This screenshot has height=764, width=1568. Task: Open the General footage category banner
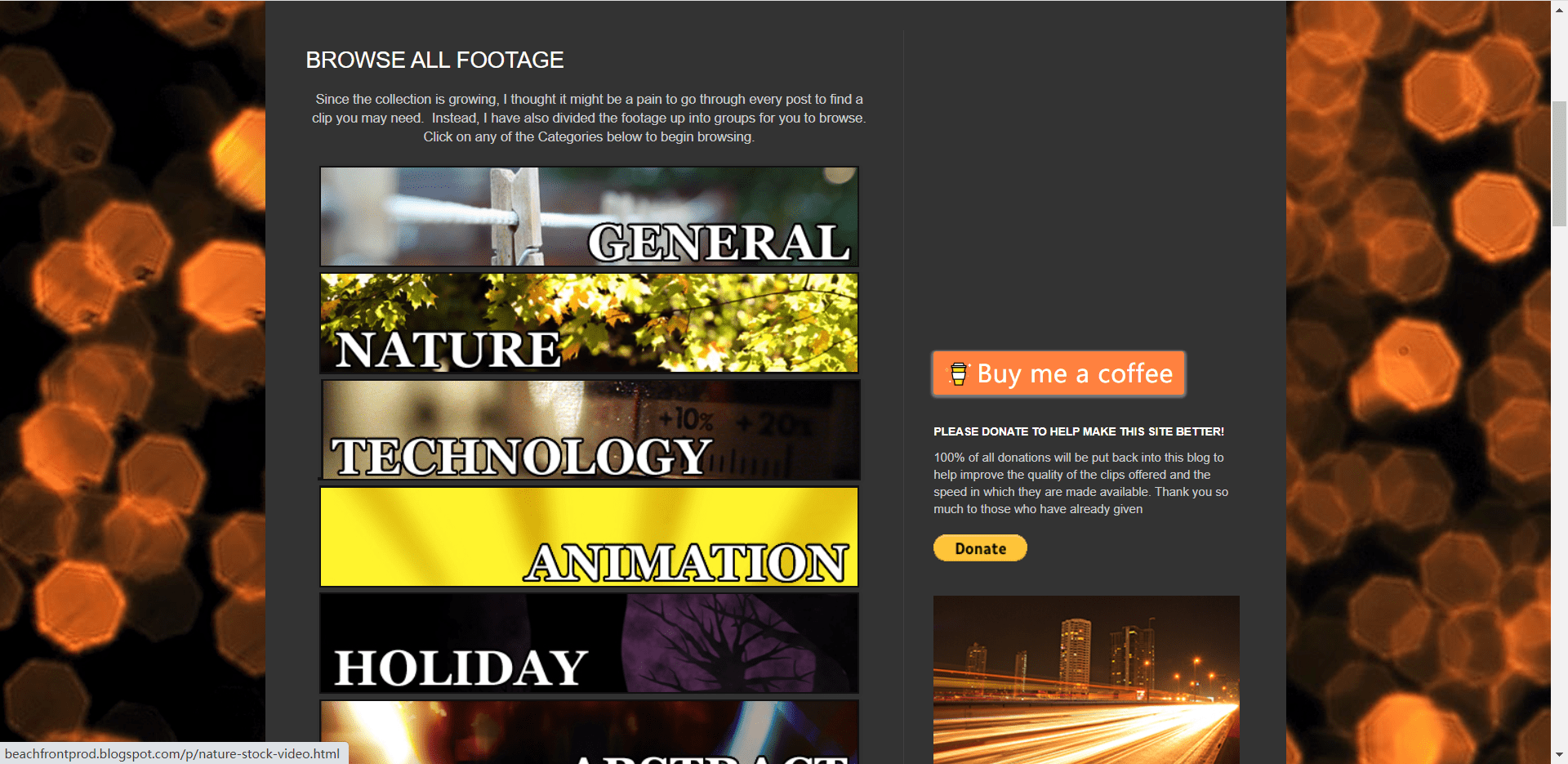tap(589, 217)
